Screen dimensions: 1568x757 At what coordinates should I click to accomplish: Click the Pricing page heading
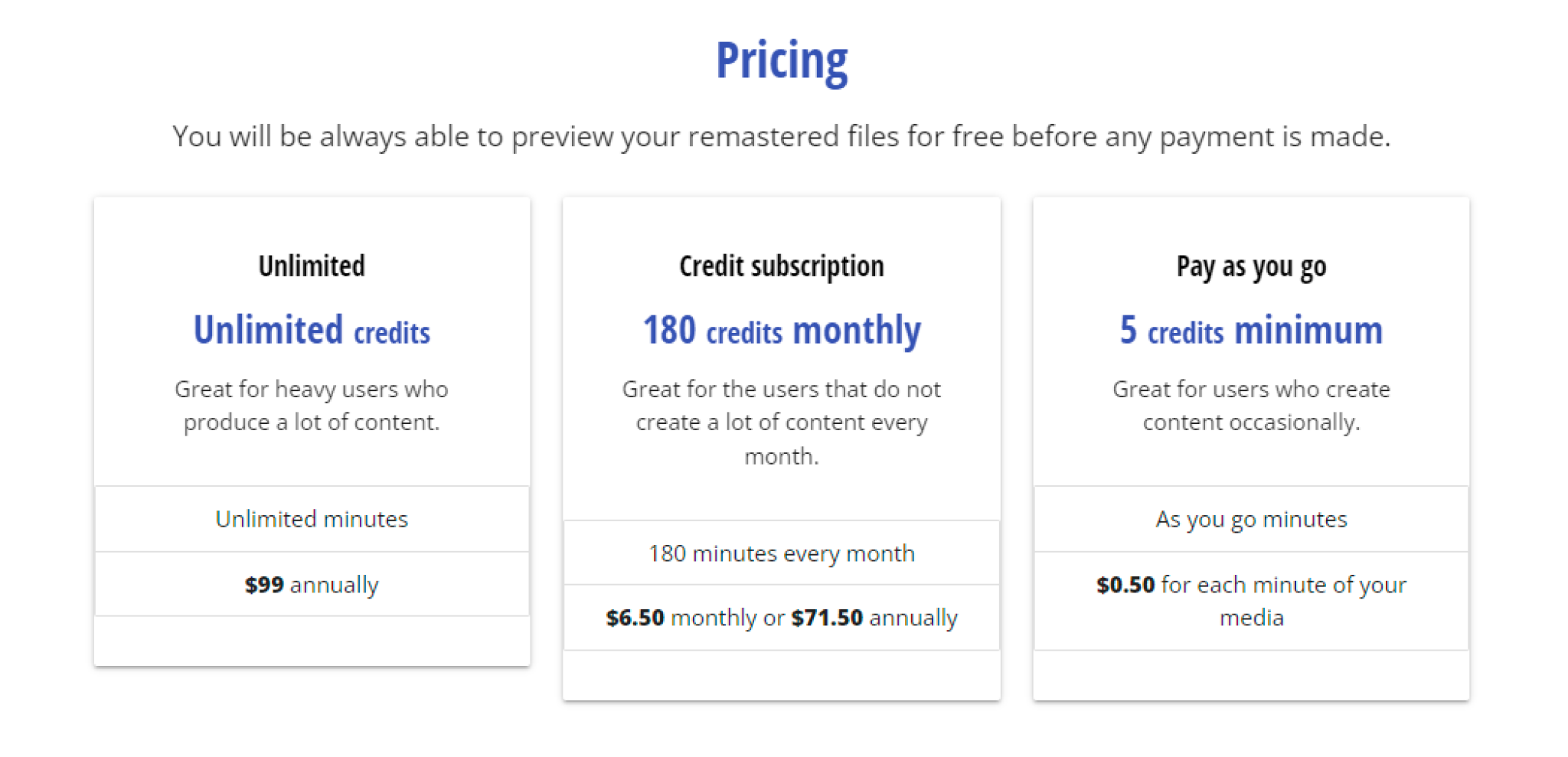pyautogui.click(x=782, y=61)
